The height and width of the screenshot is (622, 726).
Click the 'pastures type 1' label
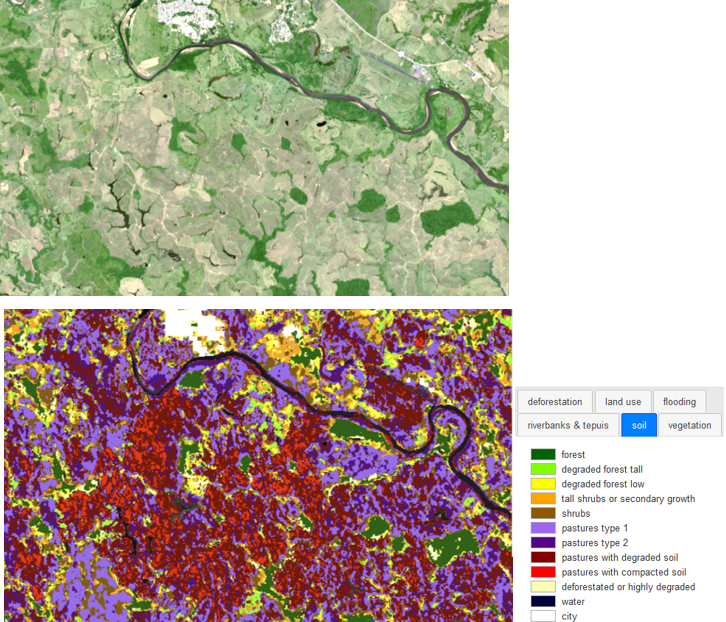(595, 528)
